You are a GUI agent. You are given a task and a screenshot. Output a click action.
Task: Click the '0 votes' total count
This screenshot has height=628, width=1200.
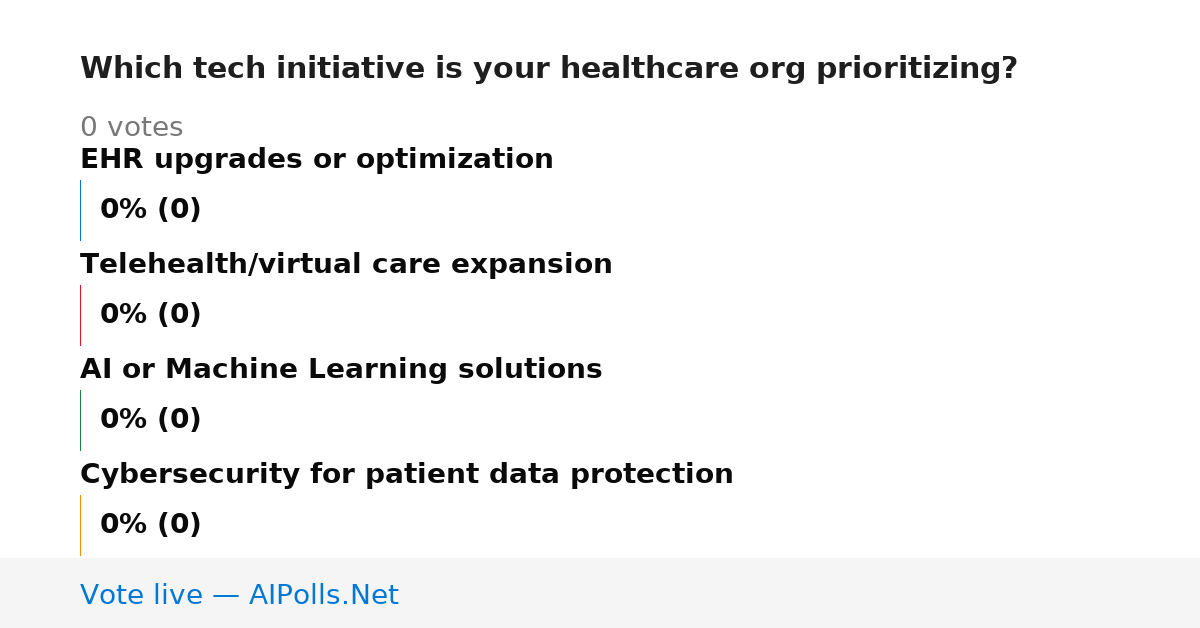pos(131,127)
